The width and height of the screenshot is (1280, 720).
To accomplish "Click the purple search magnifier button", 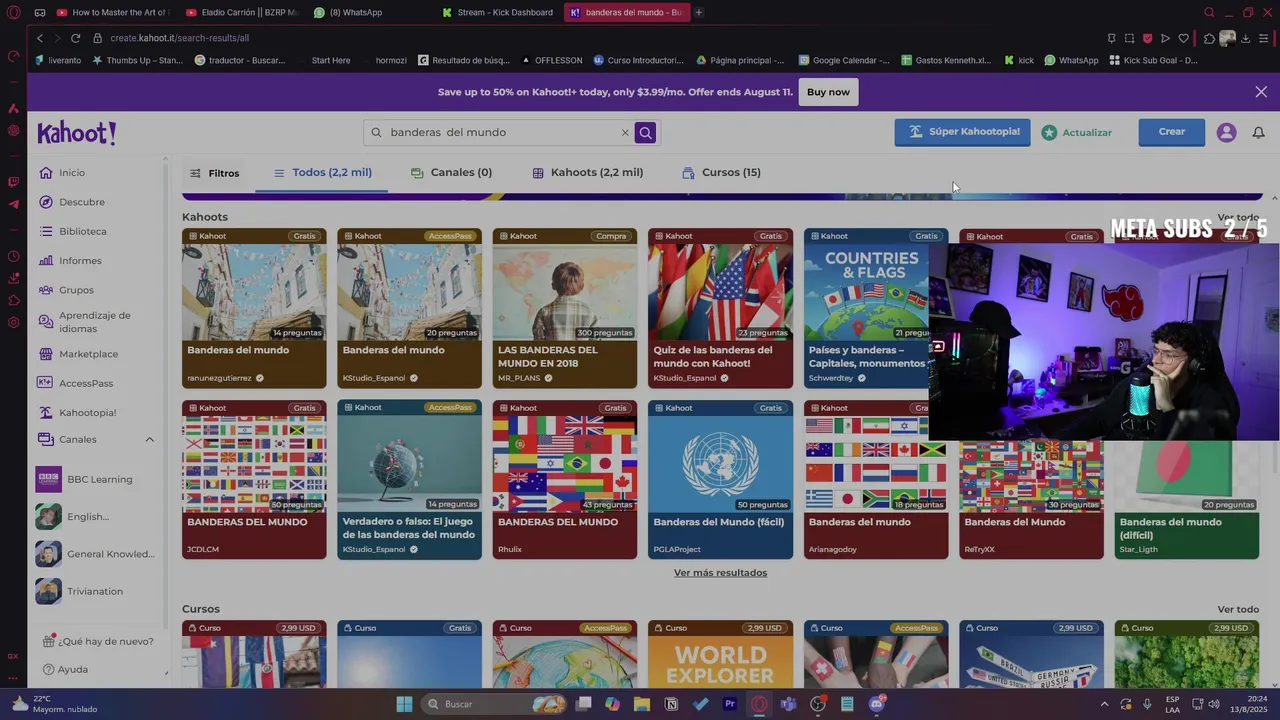I will coord(645,132).
